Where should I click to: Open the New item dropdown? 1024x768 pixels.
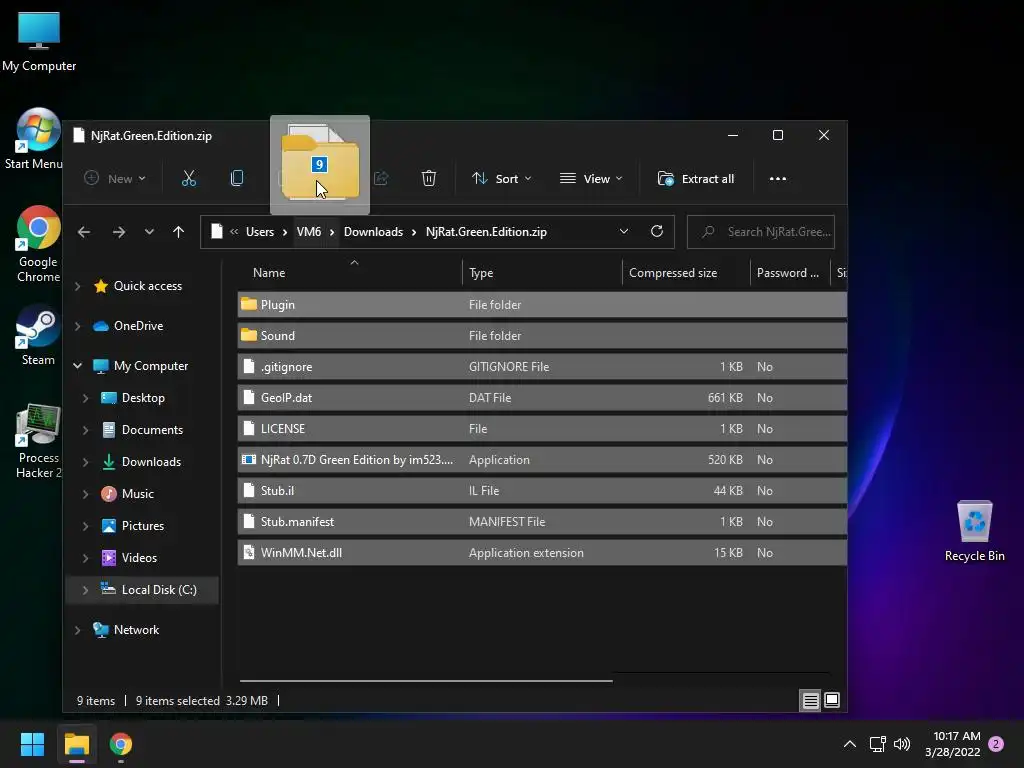(115, 178)
